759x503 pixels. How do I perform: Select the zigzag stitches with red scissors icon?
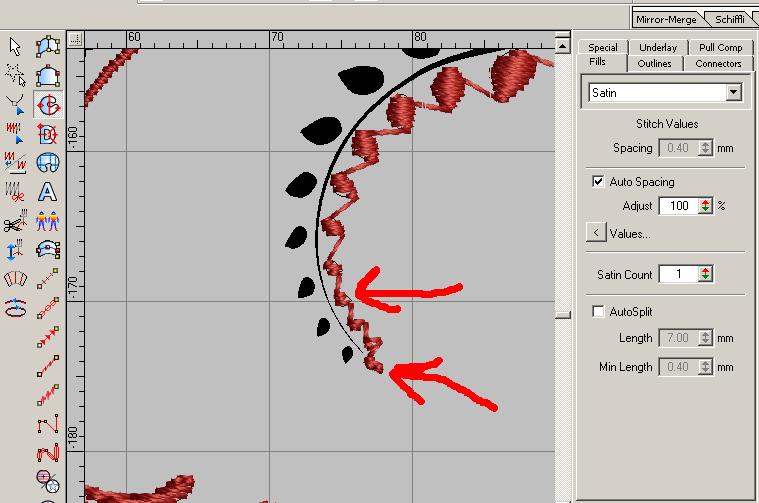[x=15, y=192]
